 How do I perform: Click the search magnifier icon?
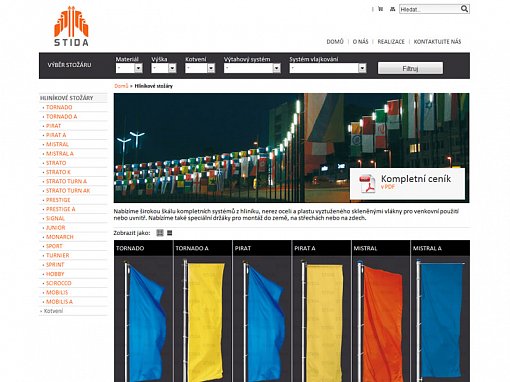[464, 9]
